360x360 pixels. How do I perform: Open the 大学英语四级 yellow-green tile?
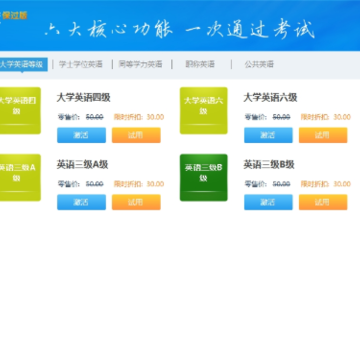coord(20,111)
